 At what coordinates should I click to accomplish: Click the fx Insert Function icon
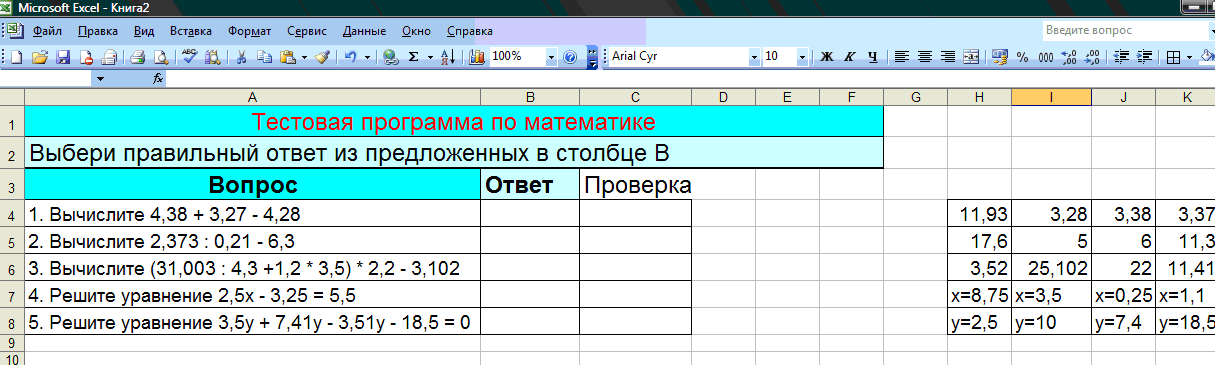coord(158,77)
